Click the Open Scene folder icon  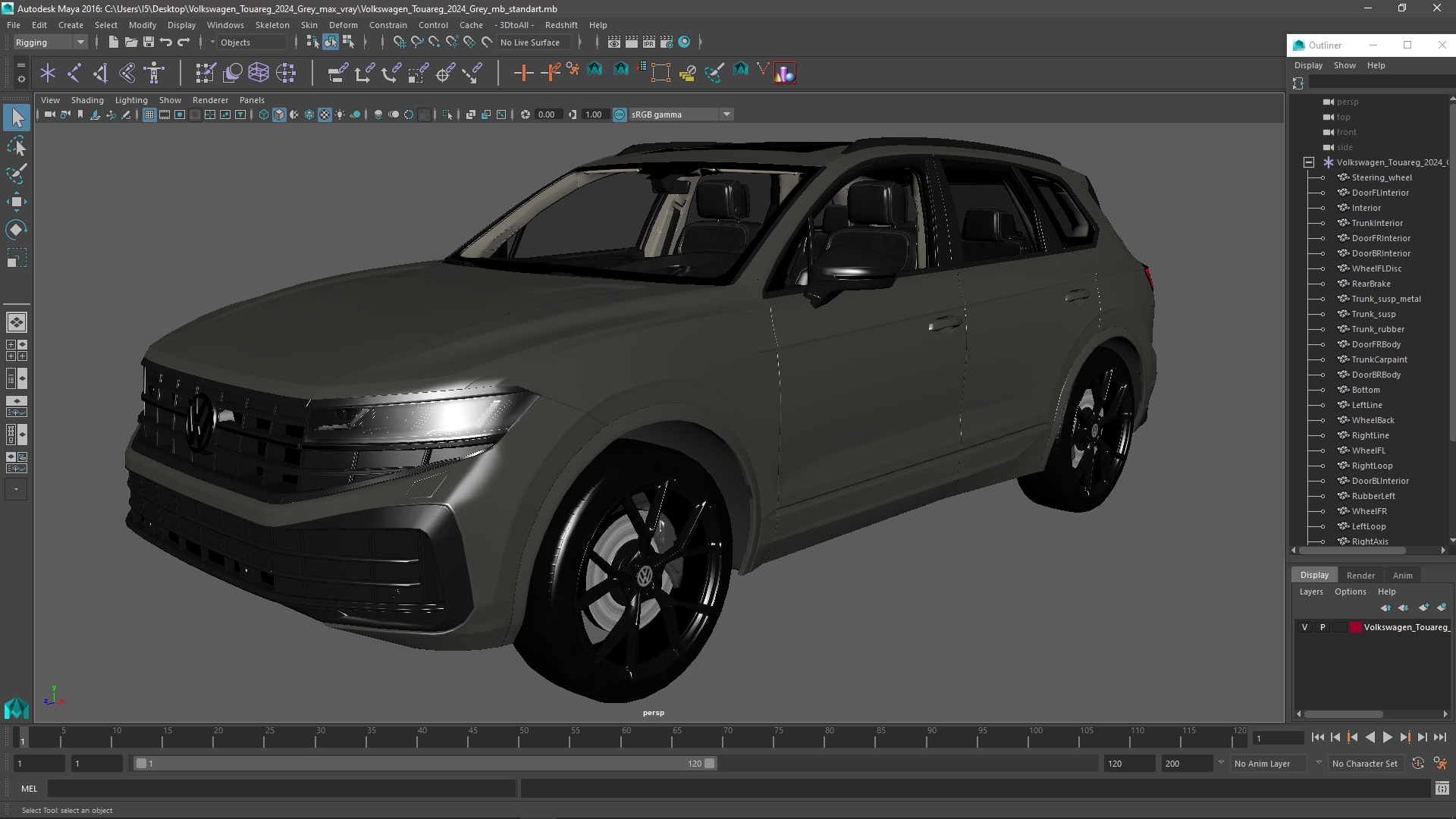[x=130, y=42]
